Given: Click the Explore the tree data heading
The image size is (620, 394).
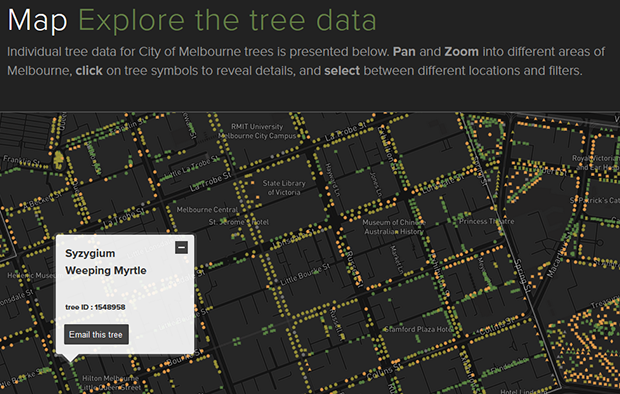Looking at the screenshot, I should click(x=227, y=20).
